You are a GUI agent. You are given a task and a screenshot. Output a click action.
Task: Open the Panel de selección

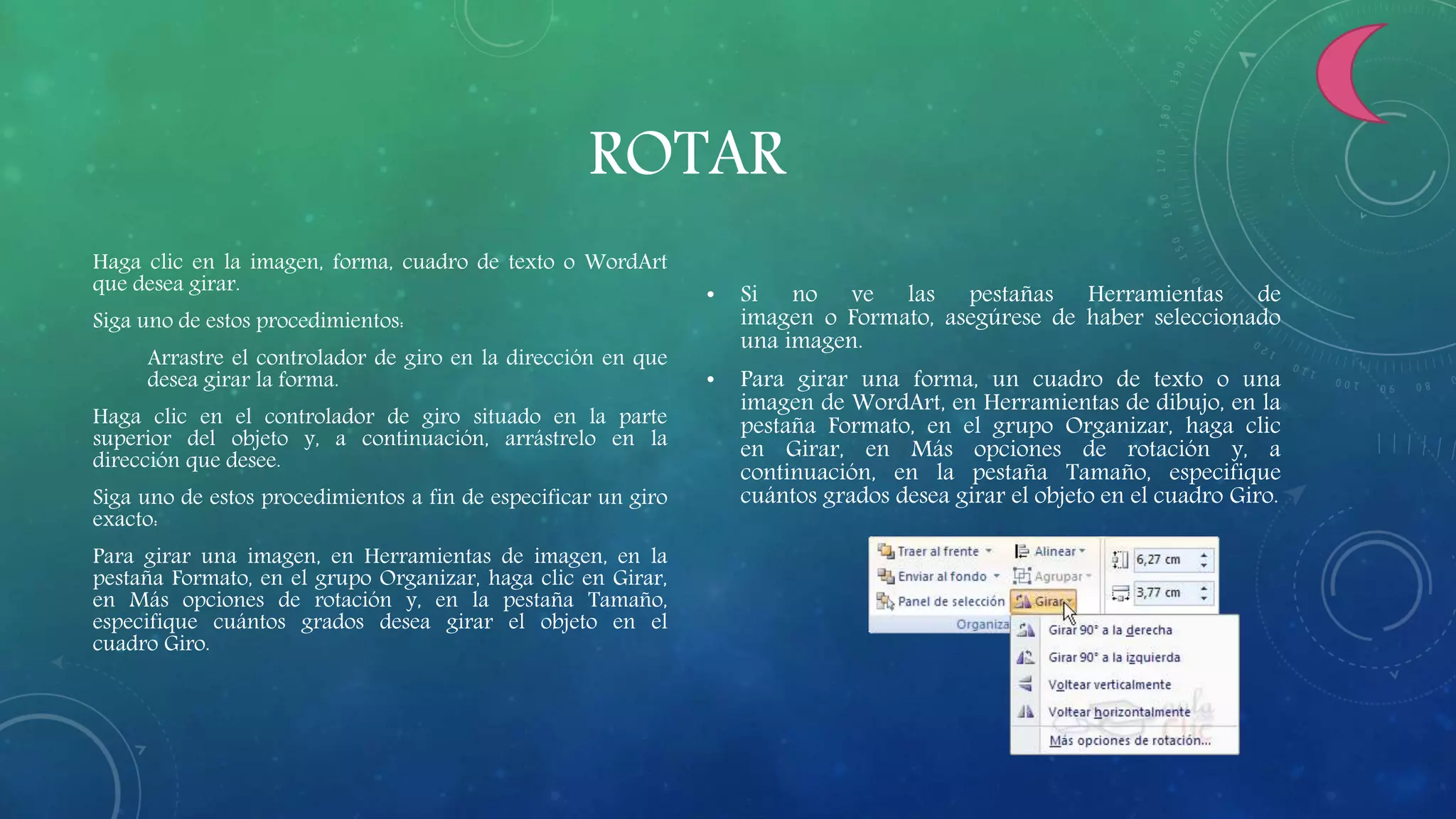(x=941, y=601)
